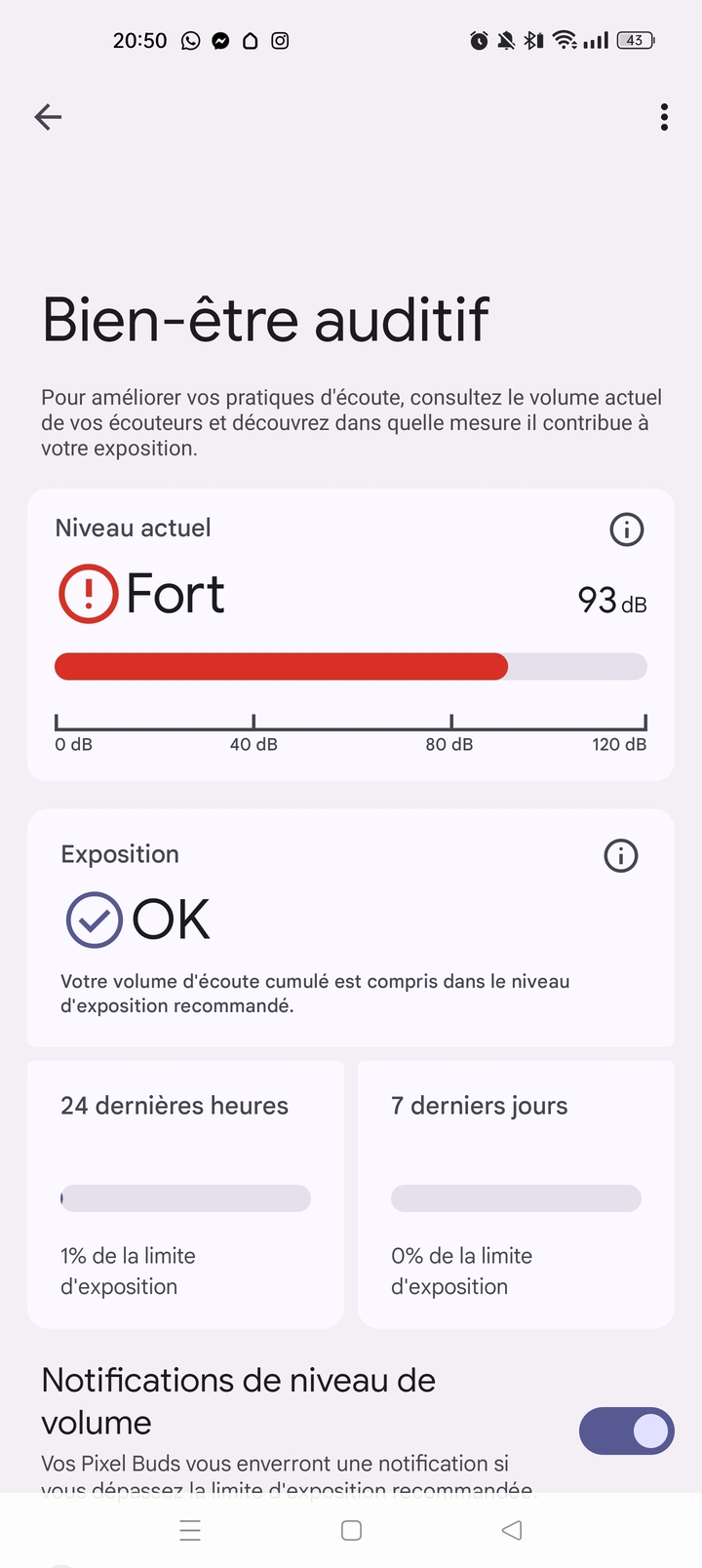Image resolution: width=702 pixels, height=1568 pixels.
Task: Tap the battery indicator in status bar
Action: [x=635, y=41]
